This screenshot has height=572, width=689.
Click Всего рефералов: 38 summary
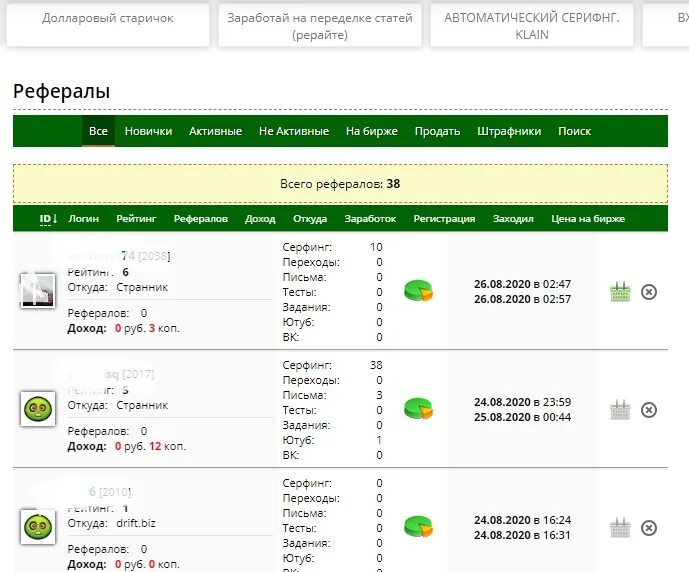tap(340, 184)
